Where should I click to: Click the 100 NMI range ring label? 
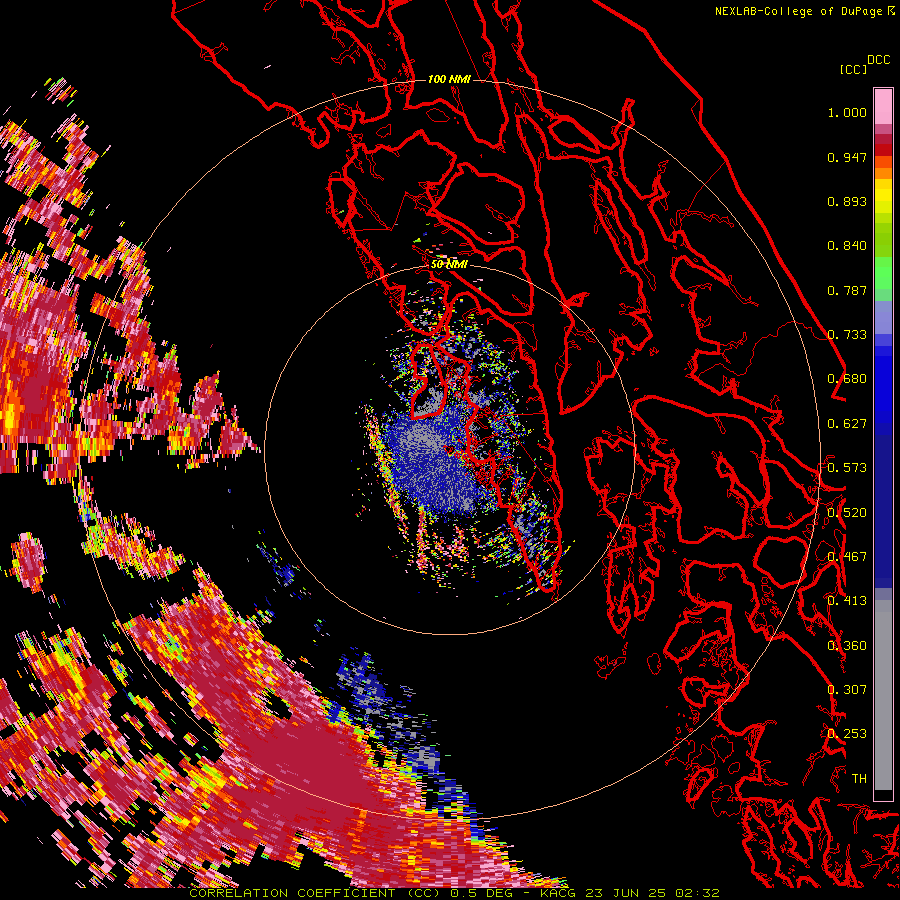pyautogui.click(x=449, y=79)
